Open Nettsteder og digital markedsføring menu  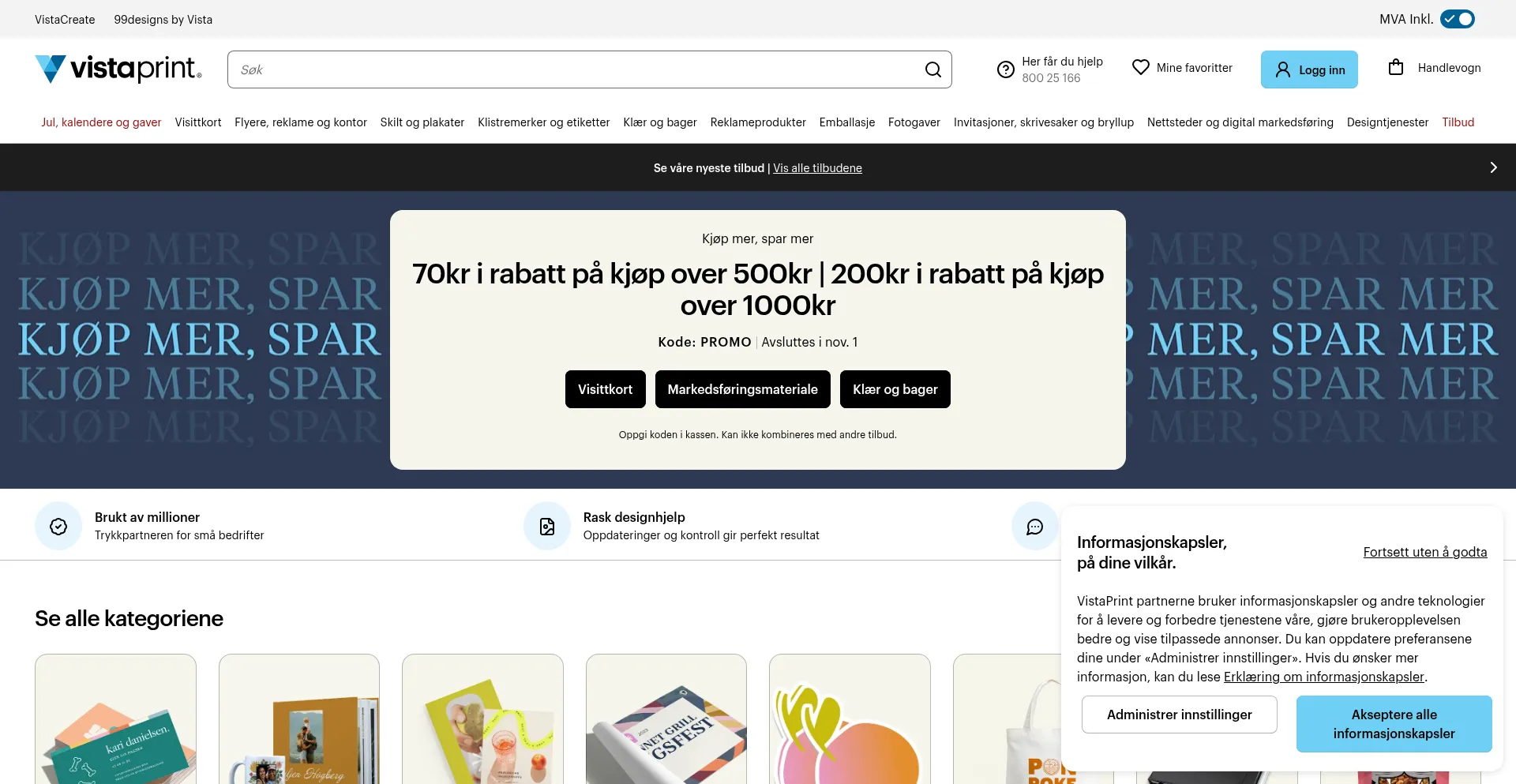point(1240,122)
